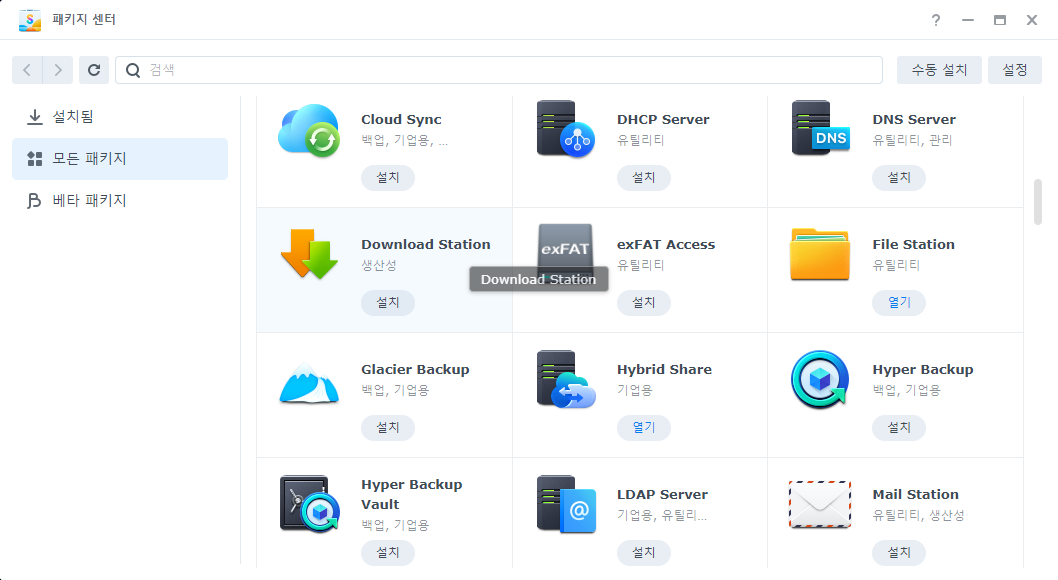
Task: Click the Glacier Backup iceberg icon
Action: point(309,382)
